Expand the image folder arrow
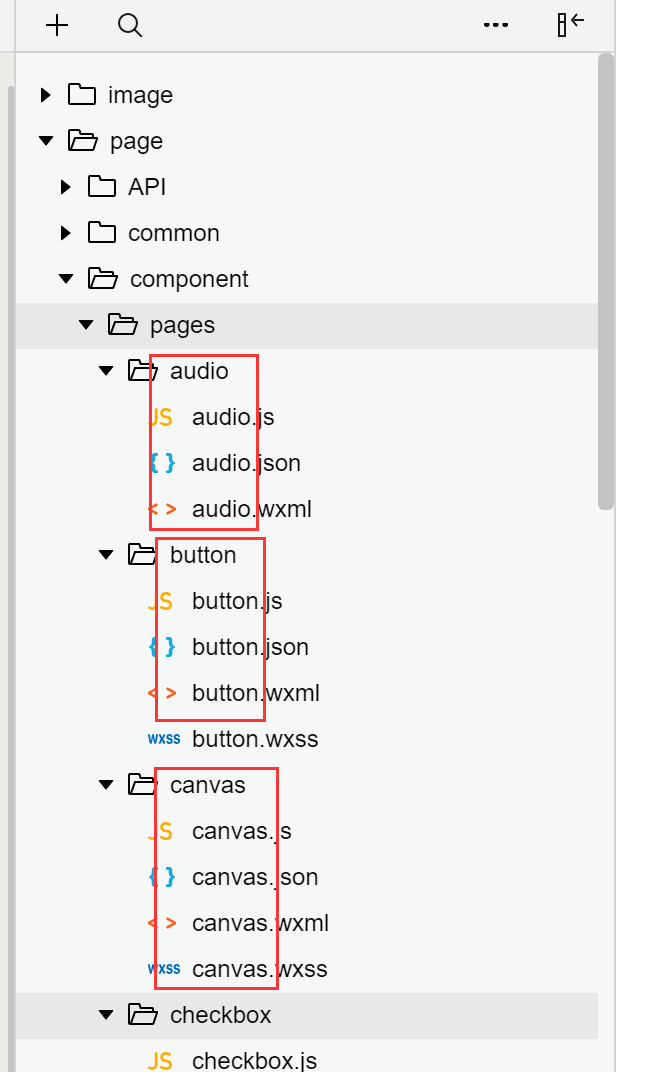 point(45,95)
